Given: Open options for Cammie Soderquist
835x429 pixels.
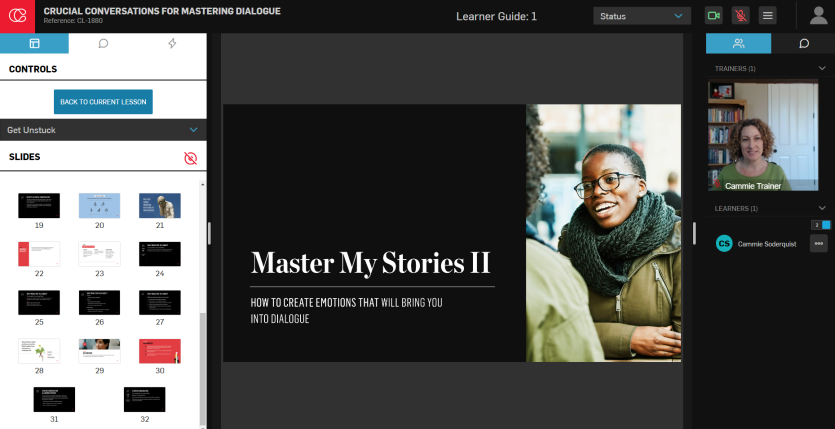Looking at the screenshot, I should [818, 244].
